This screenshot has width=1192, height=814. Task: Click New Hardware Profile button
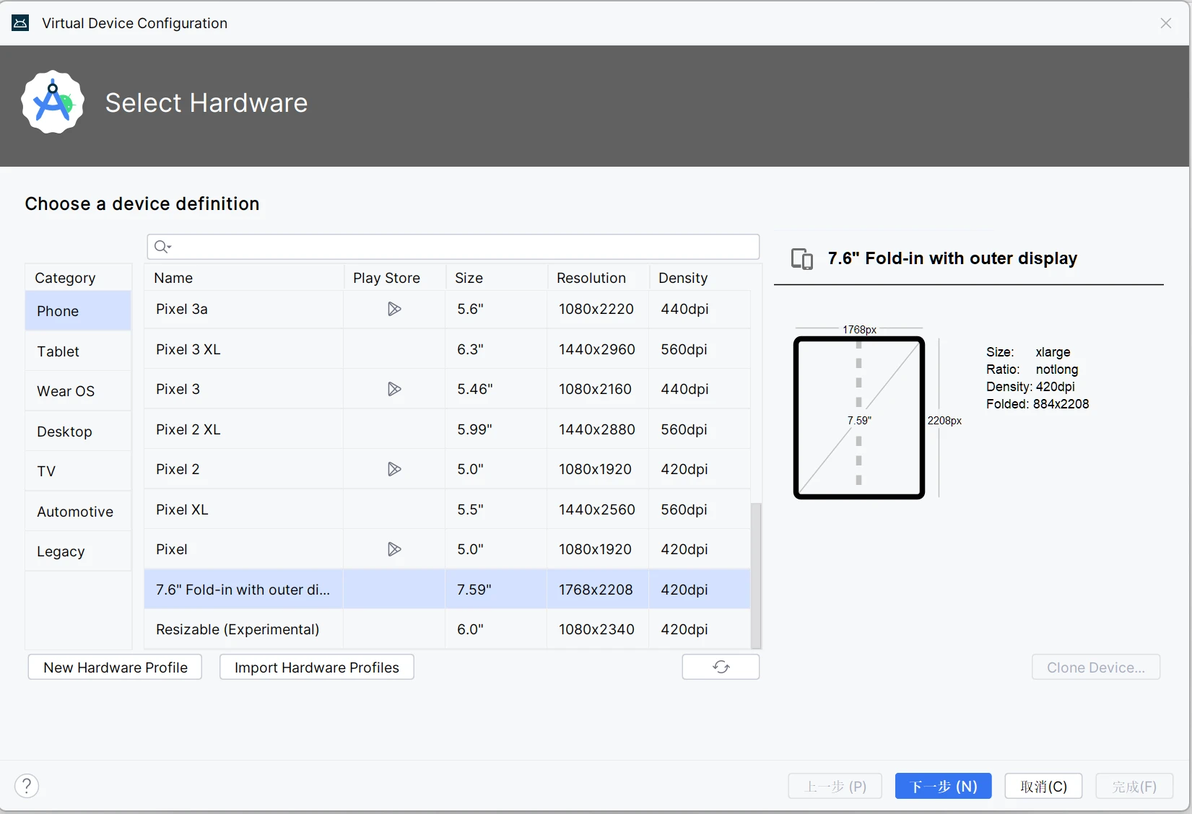click(x=115, y=667)
